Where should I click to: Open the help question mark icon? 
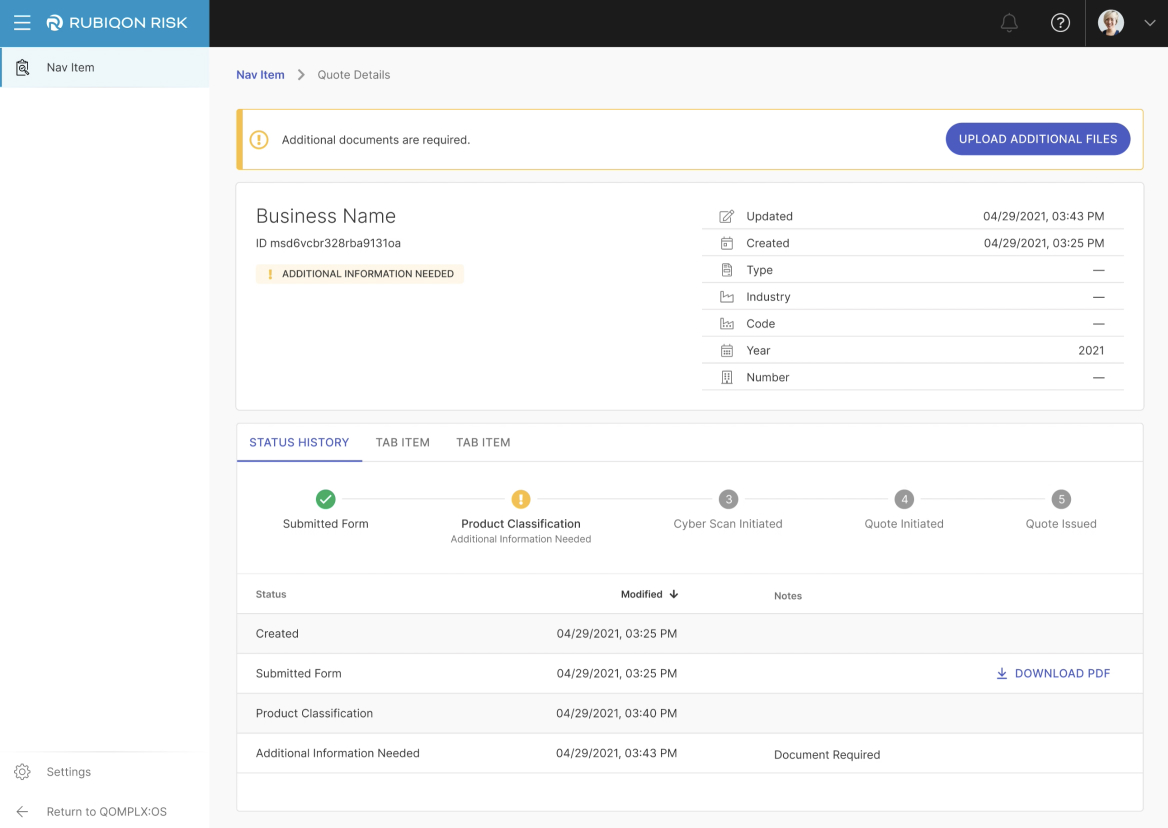1060,23
